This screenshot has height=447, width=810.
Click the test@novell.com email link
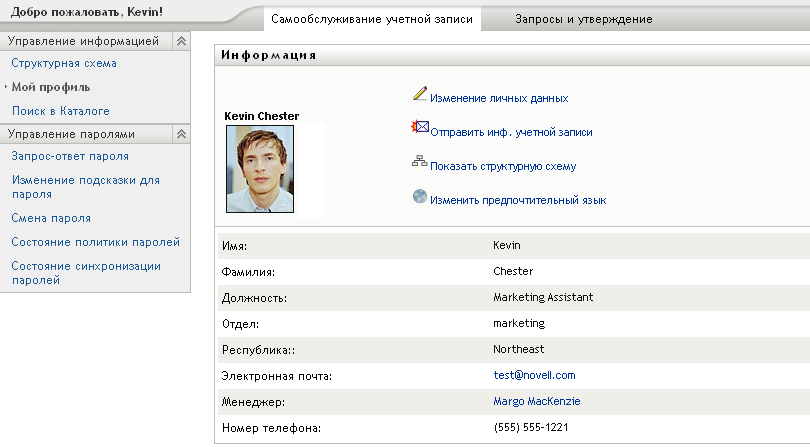coord(534,375)
